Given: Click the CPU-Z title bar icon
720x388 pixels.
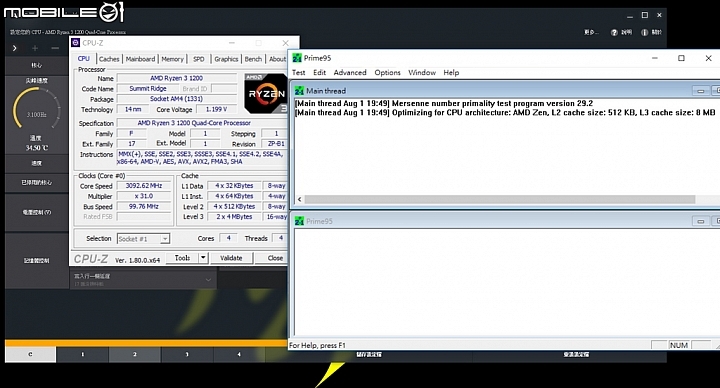Looking at the screenshot, I should point(76,43).
